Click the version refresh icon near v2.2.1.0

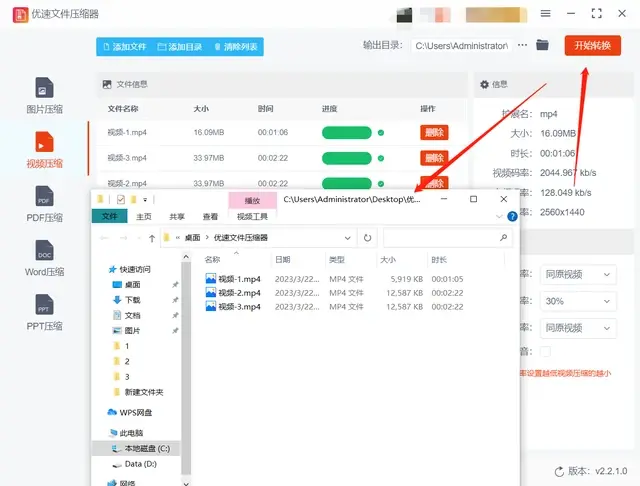pos(559,472)
